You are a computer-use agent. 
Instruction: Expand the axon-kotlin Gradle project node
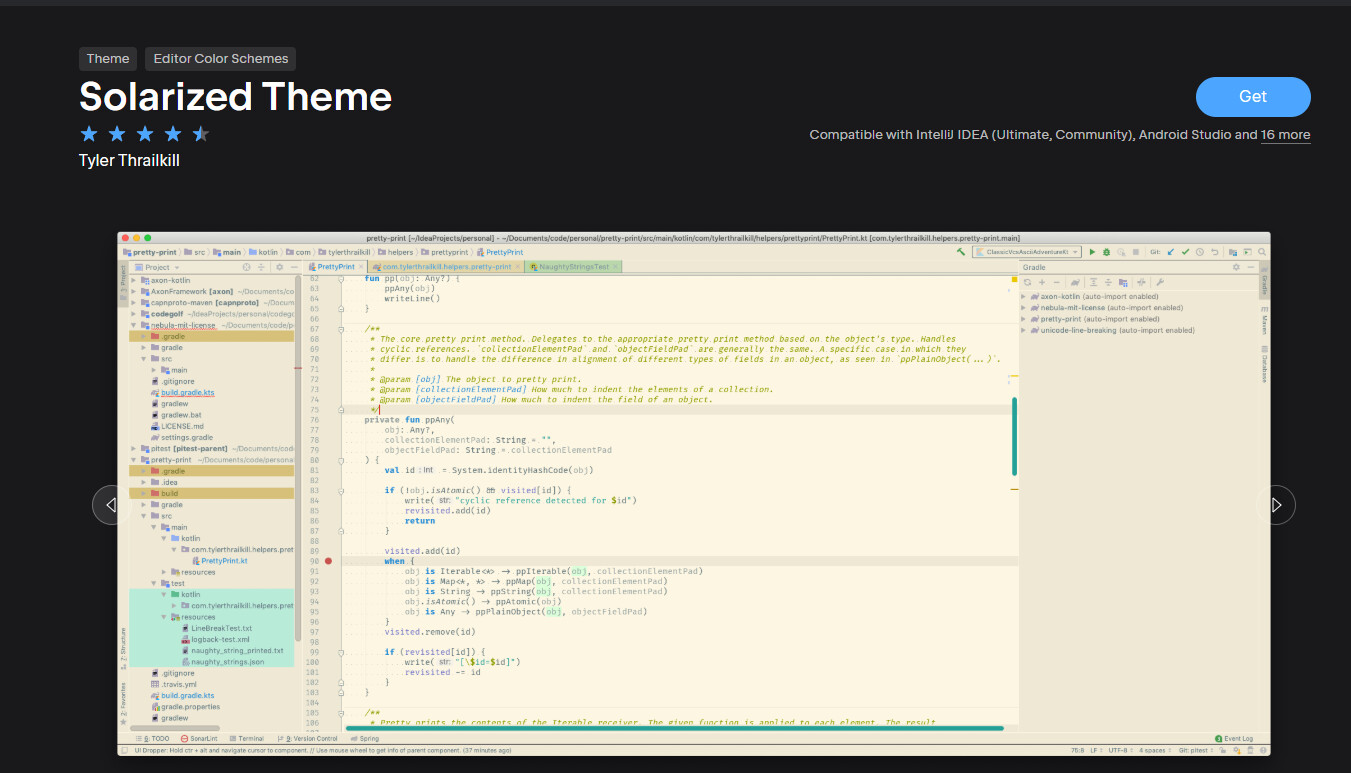pyautogui.click(x=1024, y=297)
